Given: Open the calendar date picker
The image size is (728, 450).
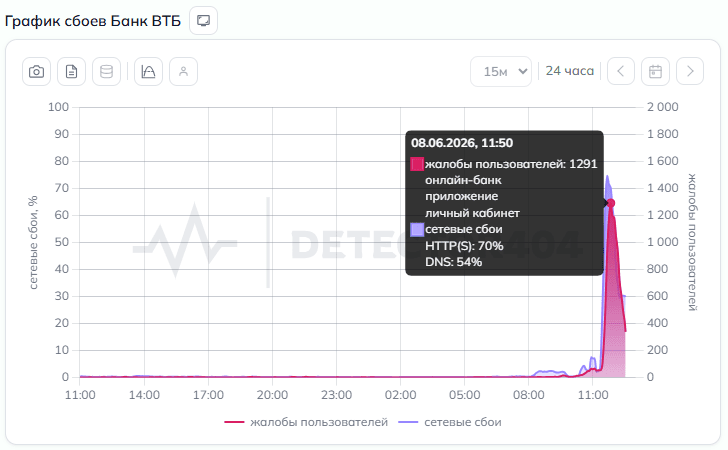Looking at the screenshot, I should (655, 71).
